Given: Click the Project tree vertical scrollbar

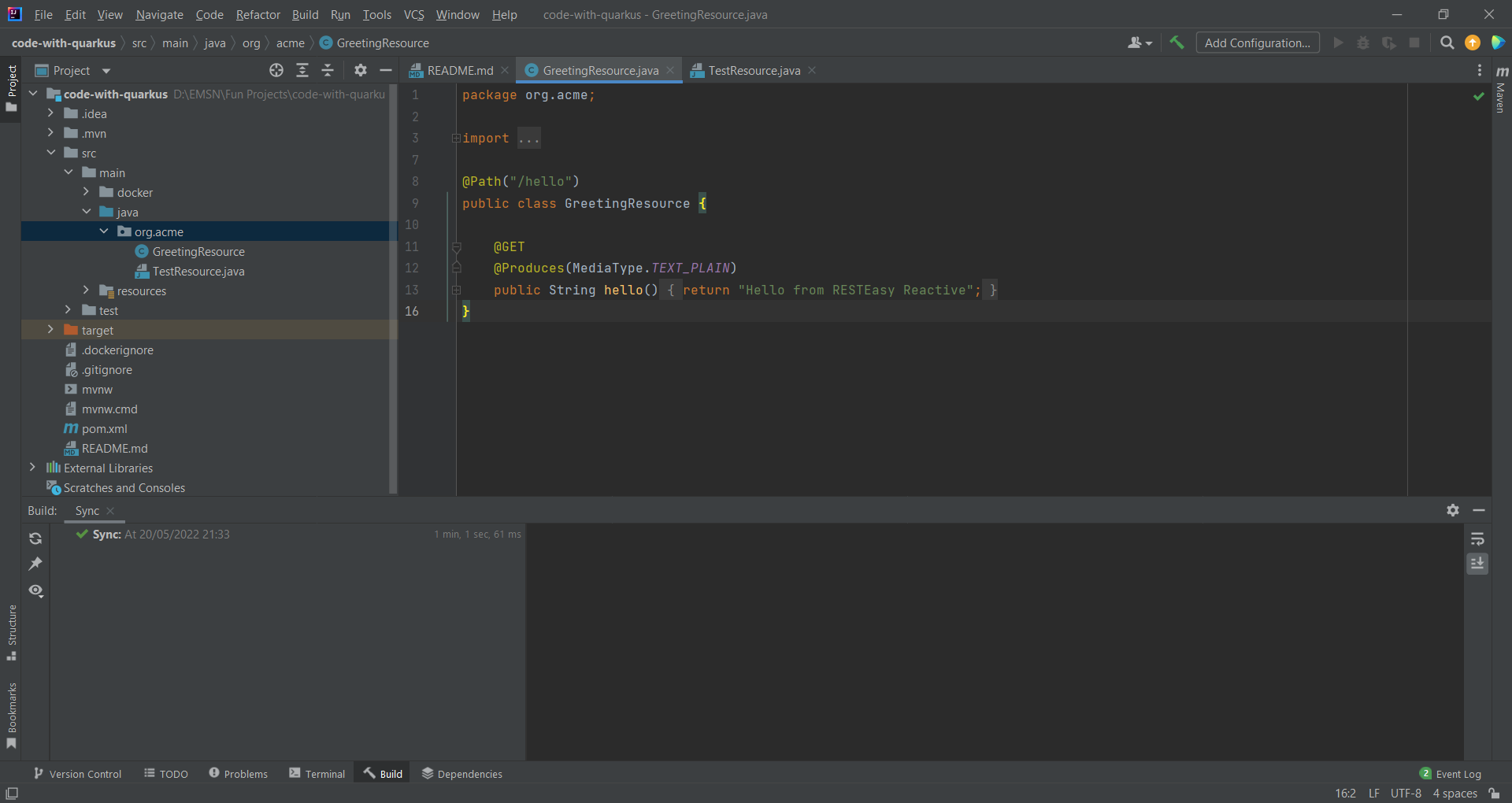Looking at the screenshot, I should (x=393, y=287).
